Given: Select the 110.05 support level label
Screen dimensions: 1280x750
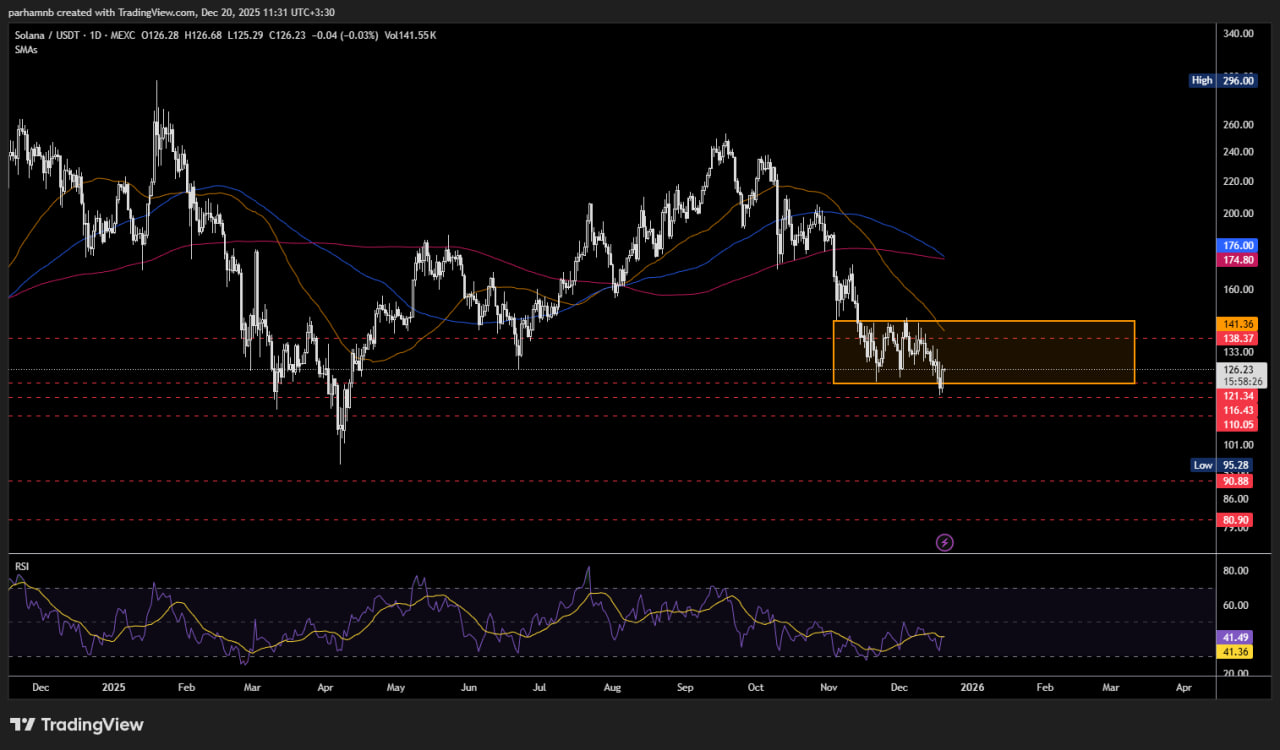Looking at the screenshot, I should point(1238,424).
